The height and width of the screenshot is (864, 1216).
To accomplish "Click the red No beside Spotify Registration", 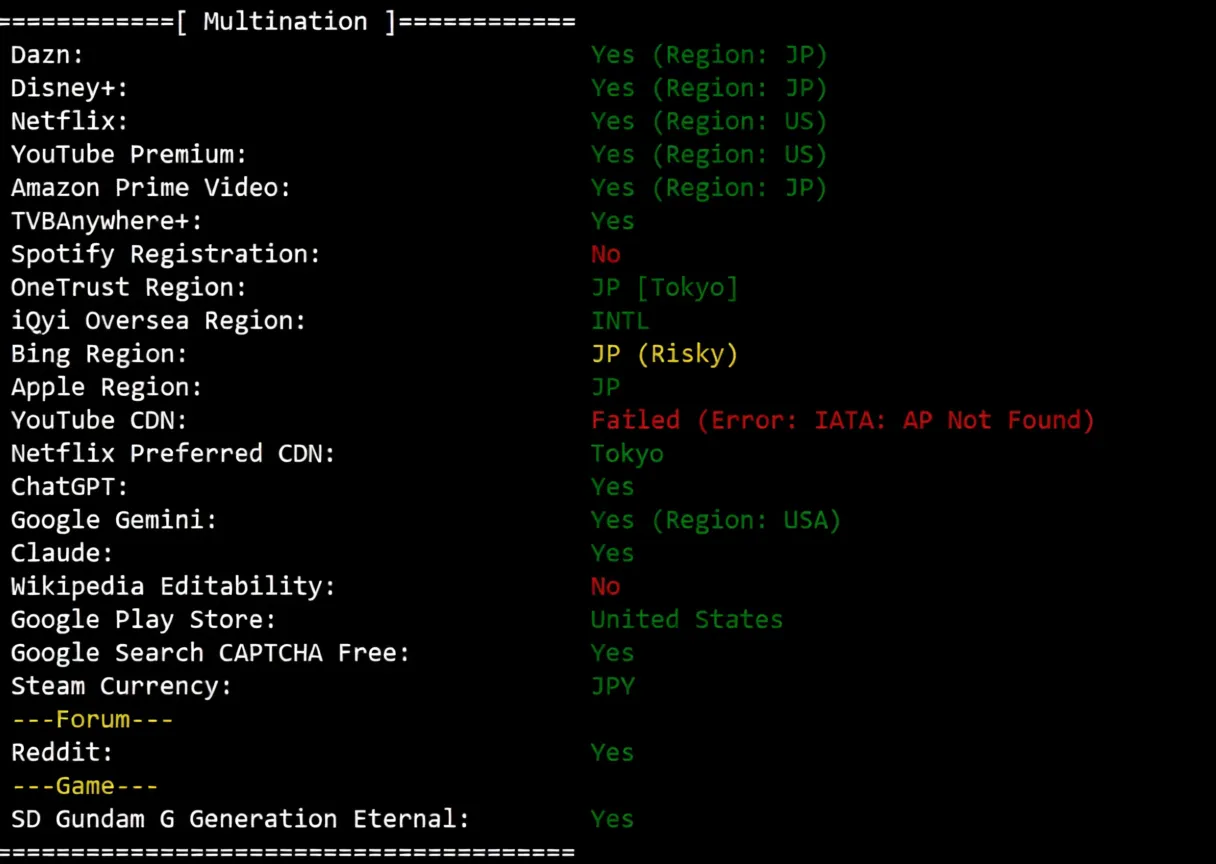I will coord(605,254).
